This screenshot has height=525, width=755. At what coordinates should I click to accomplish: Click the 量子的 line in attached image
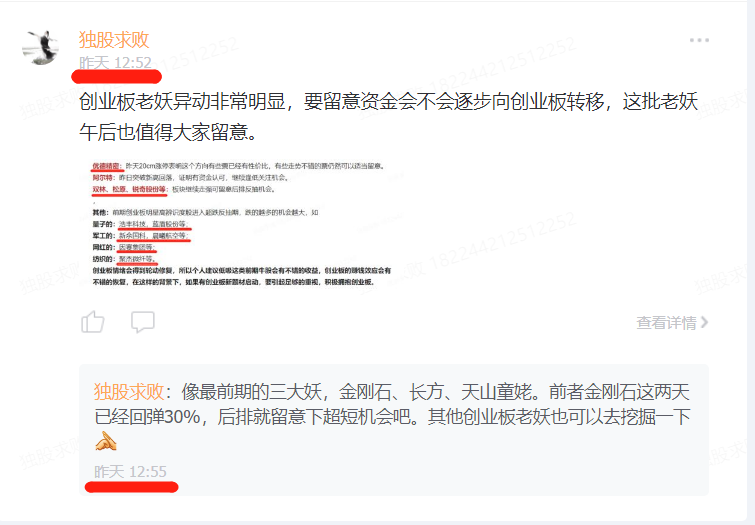[x=140, y=224]
